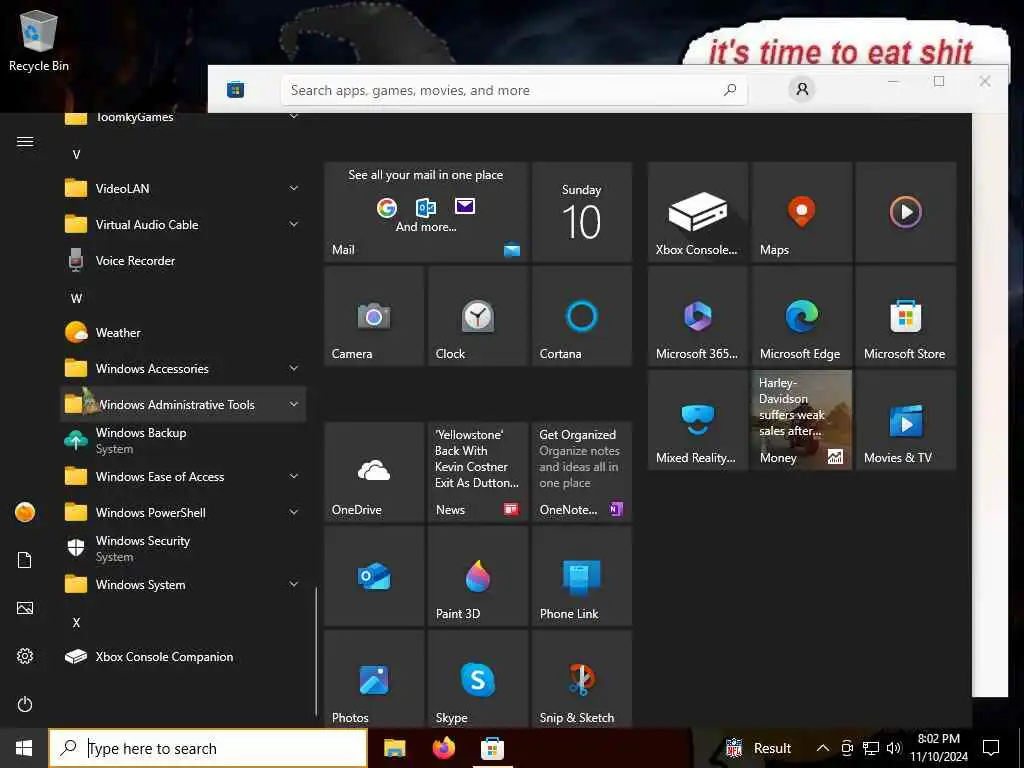Expand the Windows PowerShell folder
1024x768 pixels.
click(x=183, y=513)
